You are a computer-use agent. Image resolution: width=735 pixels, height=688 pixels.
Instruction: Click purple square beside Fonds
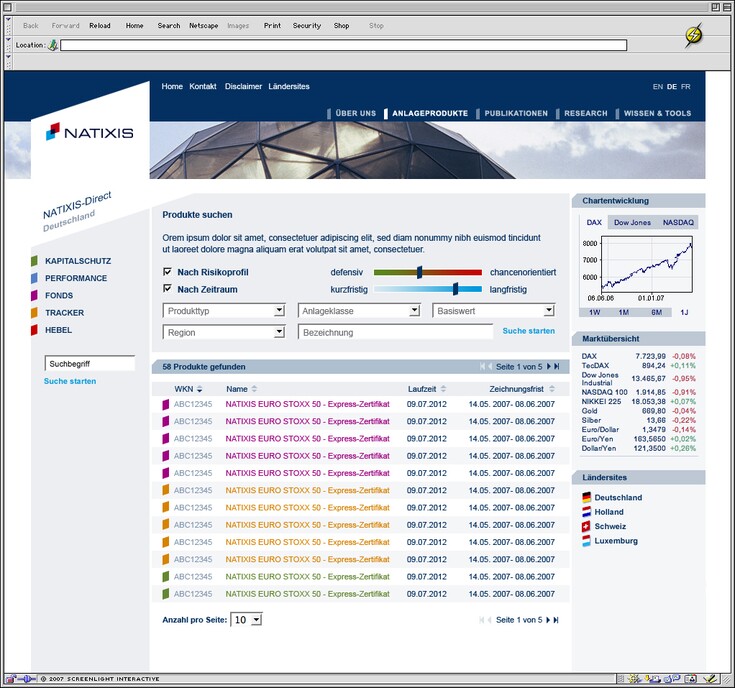tap(34, 295)
